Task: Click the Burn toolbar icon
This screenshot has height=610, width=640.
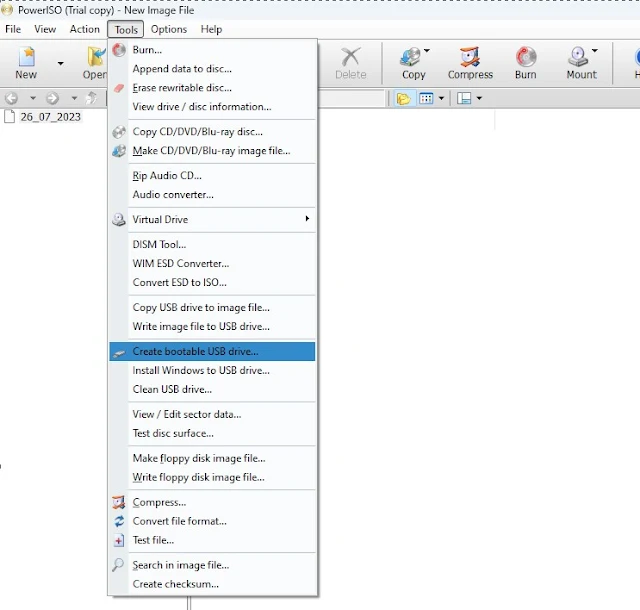Action: pos(525,62)
